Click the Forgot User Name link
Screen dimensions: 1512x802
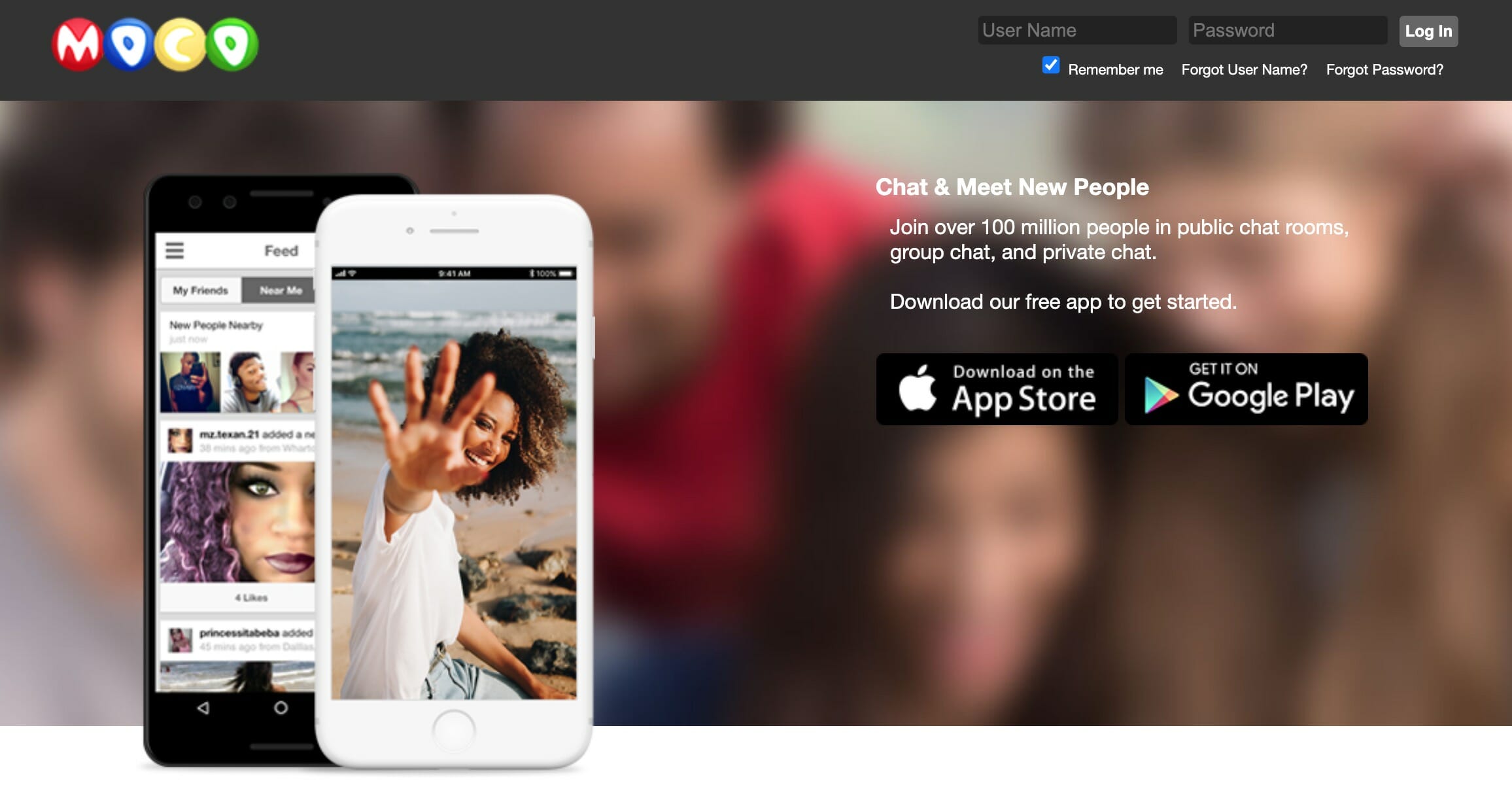click(x=1246, y=70)
